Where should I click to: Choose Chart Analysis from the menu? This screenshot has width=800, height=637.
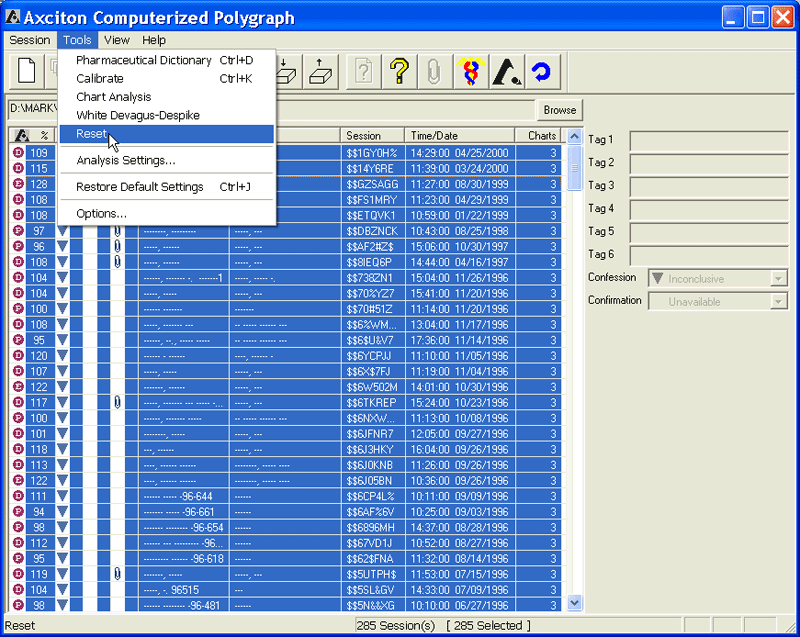[x=166, y=97]
